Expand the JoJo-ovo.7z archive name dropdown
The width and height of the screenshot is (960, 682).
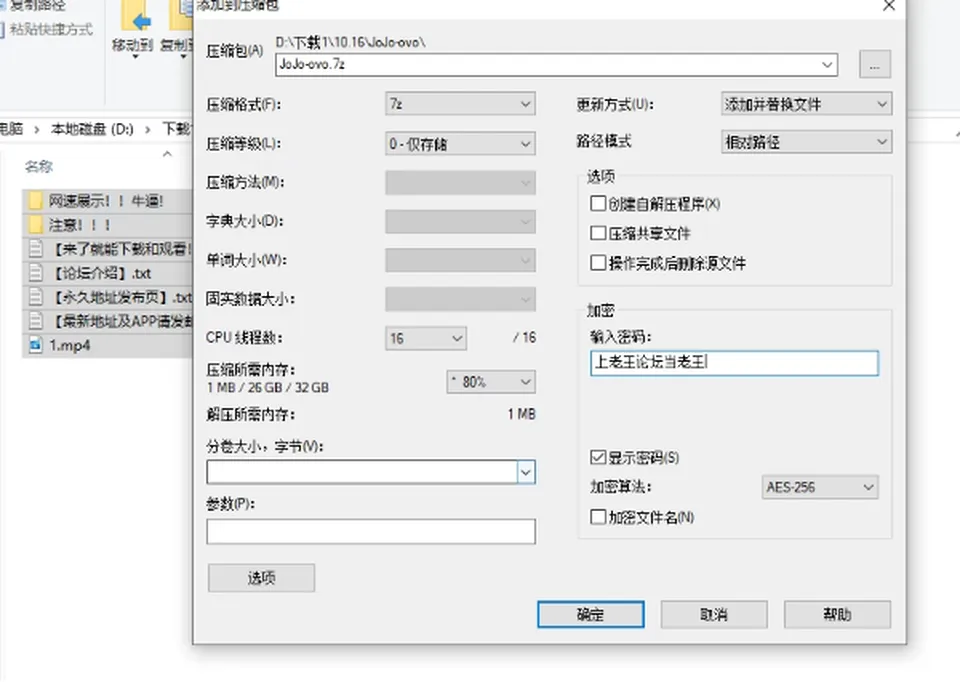pyautogui.click(x=827, y=64)
